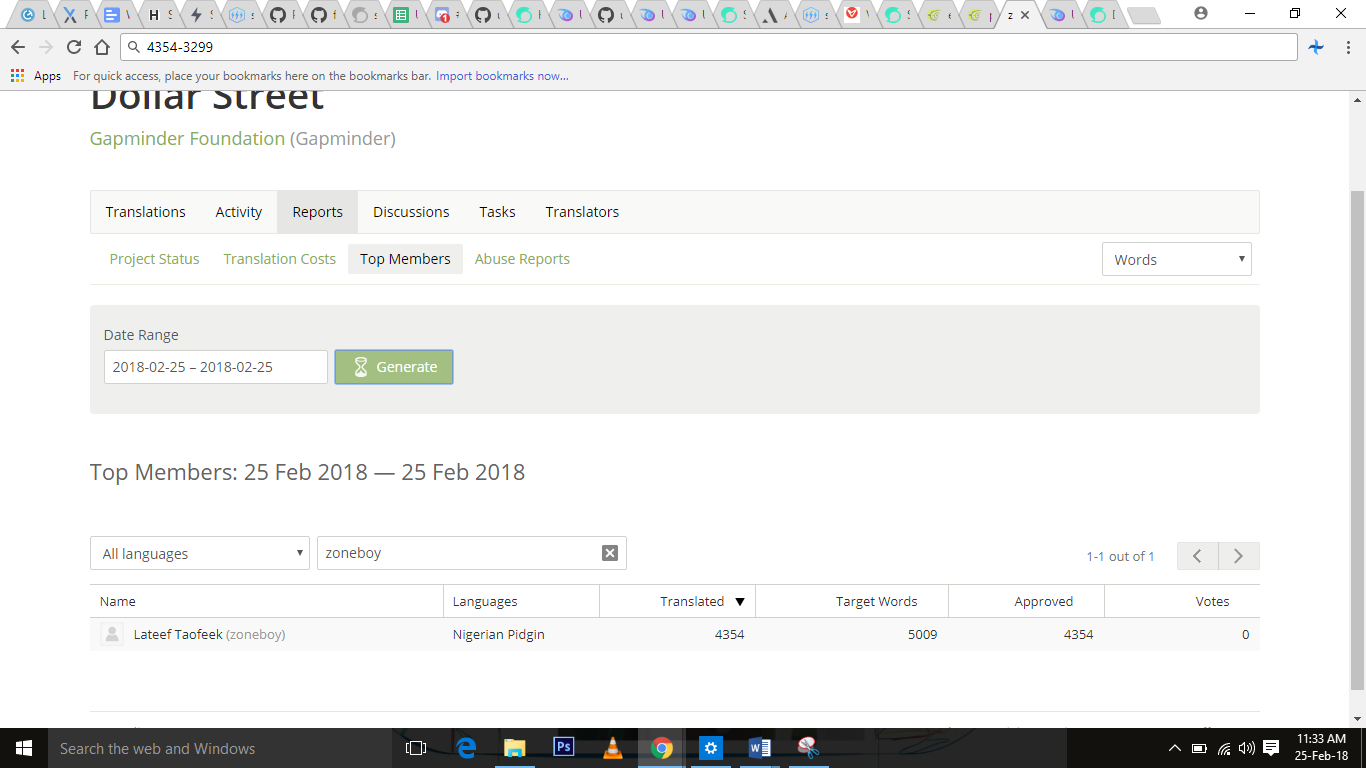Launch Microsoft Edge from the taskbar
Viewport: 1366px width, 768px height.
466,748
